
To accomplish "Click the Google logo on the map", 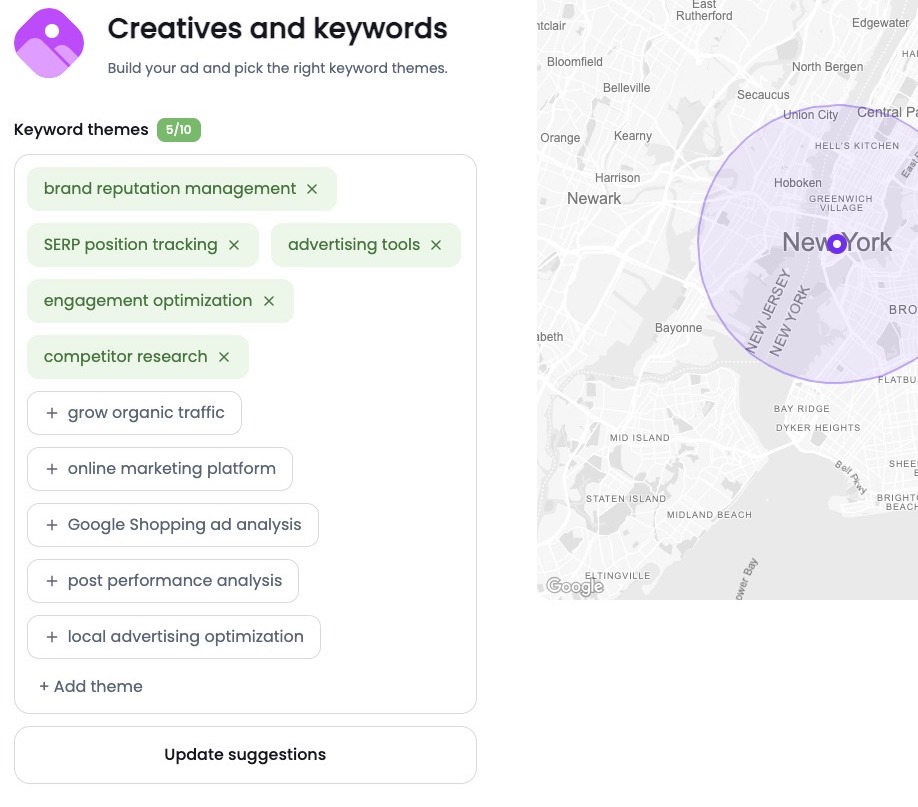I will click(574, 586).
